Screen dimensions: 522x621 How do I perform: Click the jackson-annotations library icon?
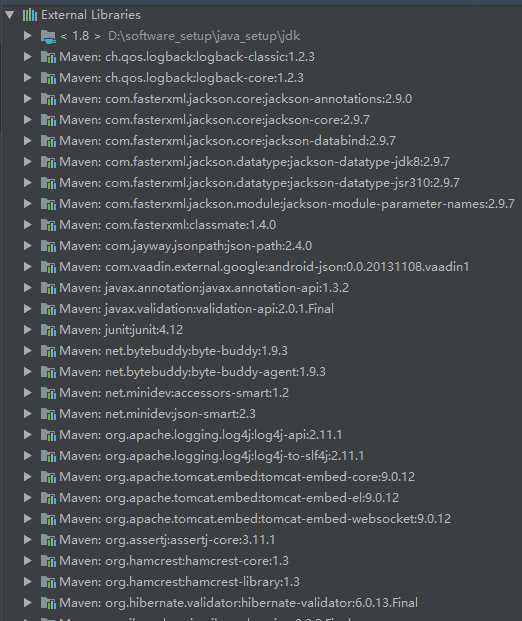pos(48,99)
